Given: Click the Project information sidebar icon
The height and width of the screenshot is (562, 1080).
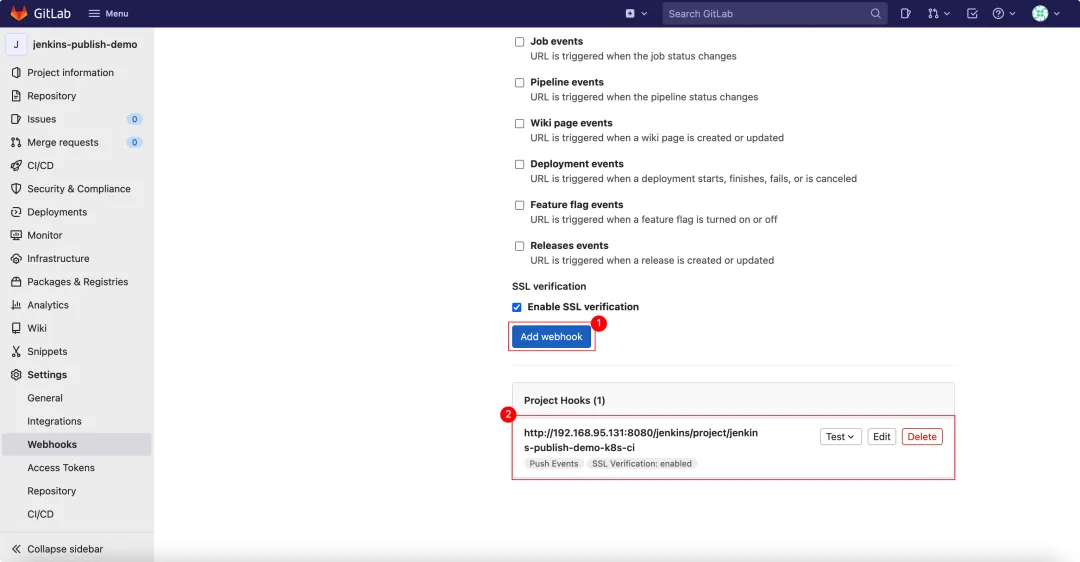Looking at the screenshot, I should 16,72.
